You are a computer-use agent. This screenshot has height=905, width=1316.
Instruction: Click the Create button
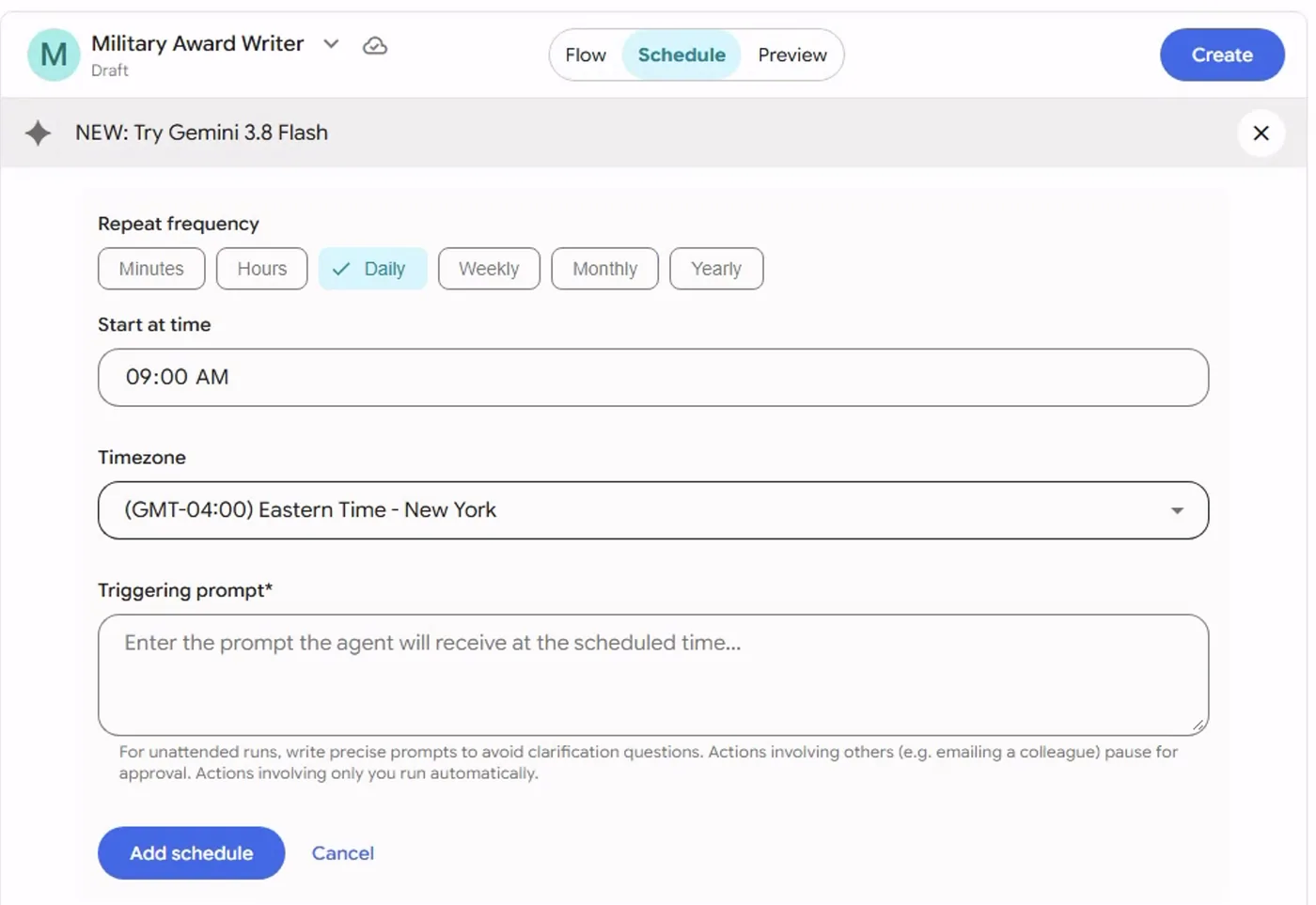(1222, 55)
